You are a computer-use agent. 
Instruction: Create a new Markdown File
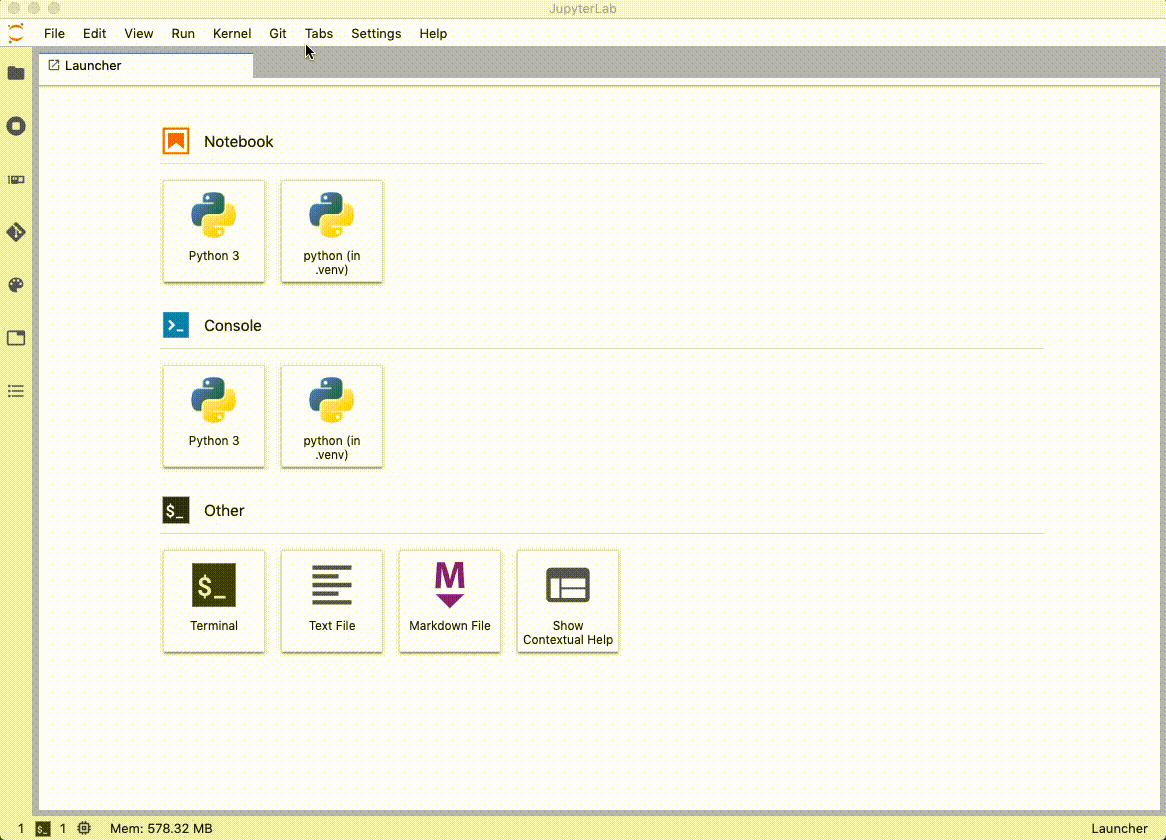click(450, 601)
